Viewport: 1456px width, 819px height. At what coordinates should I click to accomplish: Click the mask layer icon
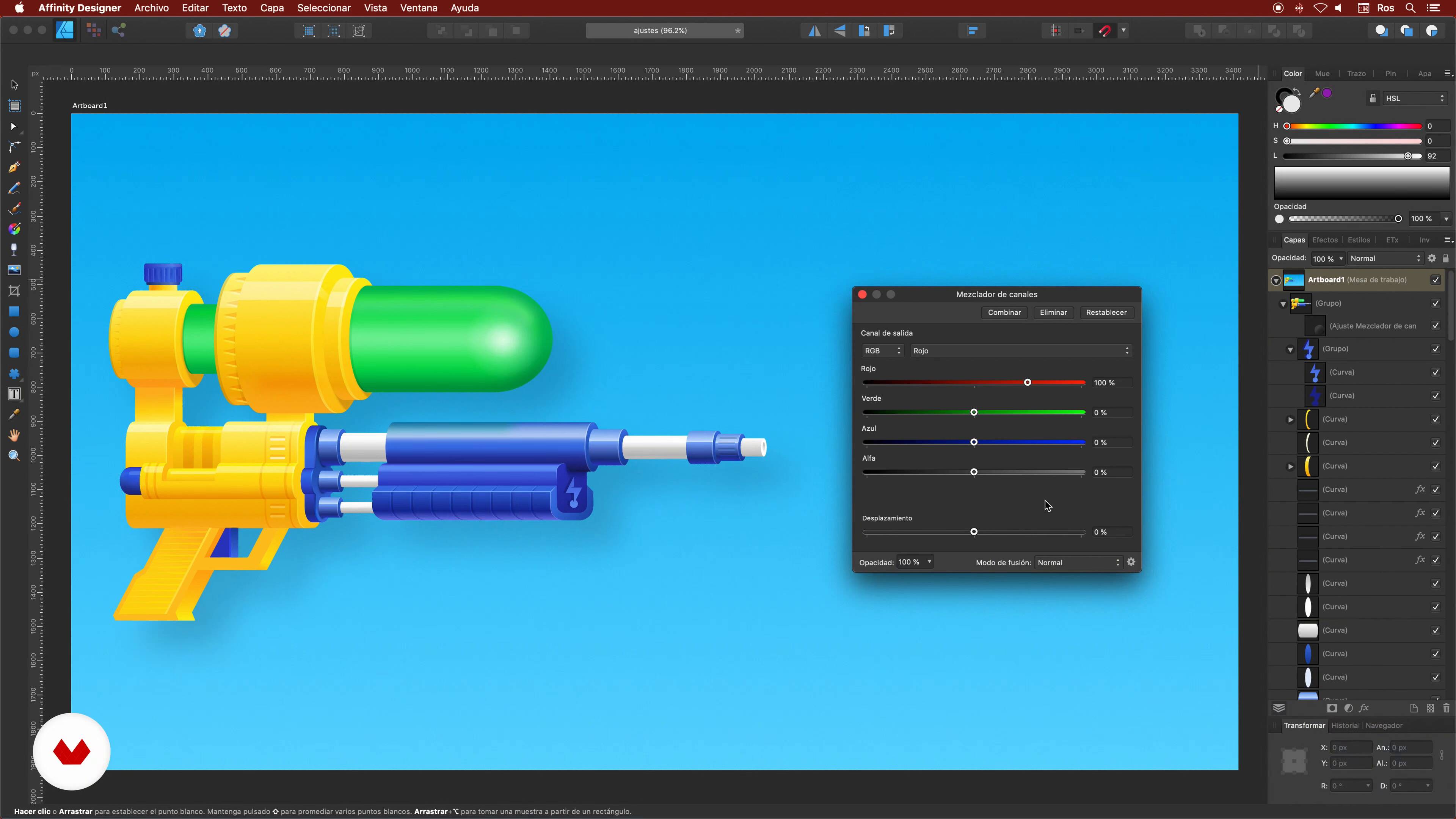tap(1332, 708)
